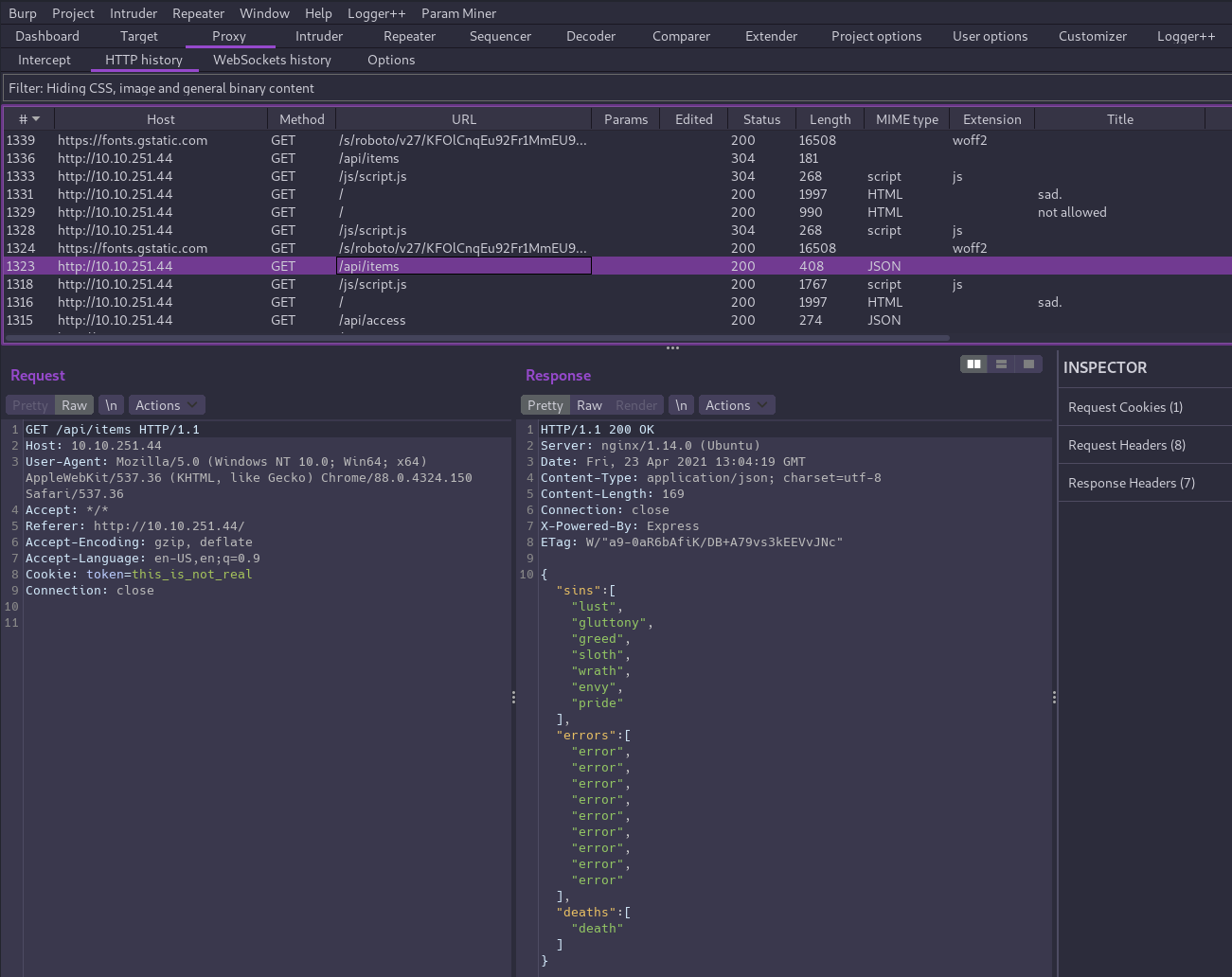Open the Request Actions dropdown
The width and height of the screenshot is (1232, 977).
tap(167, 405)
